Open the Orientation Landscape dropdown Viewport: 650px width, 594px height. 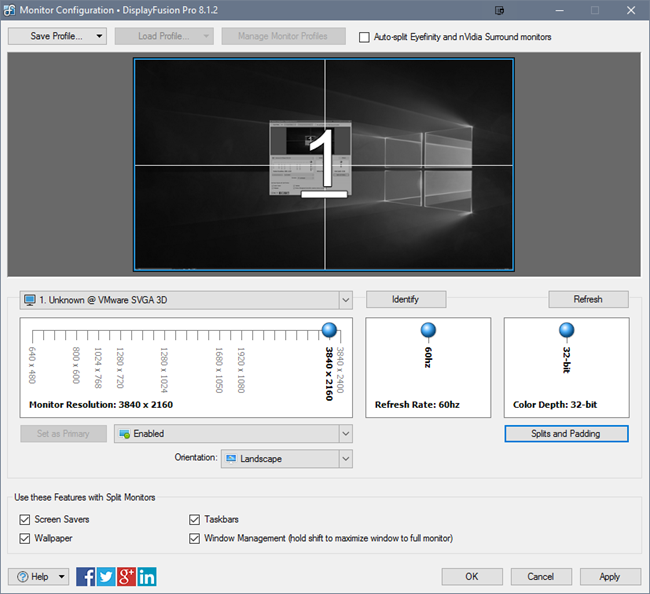(x=346, y=459)
